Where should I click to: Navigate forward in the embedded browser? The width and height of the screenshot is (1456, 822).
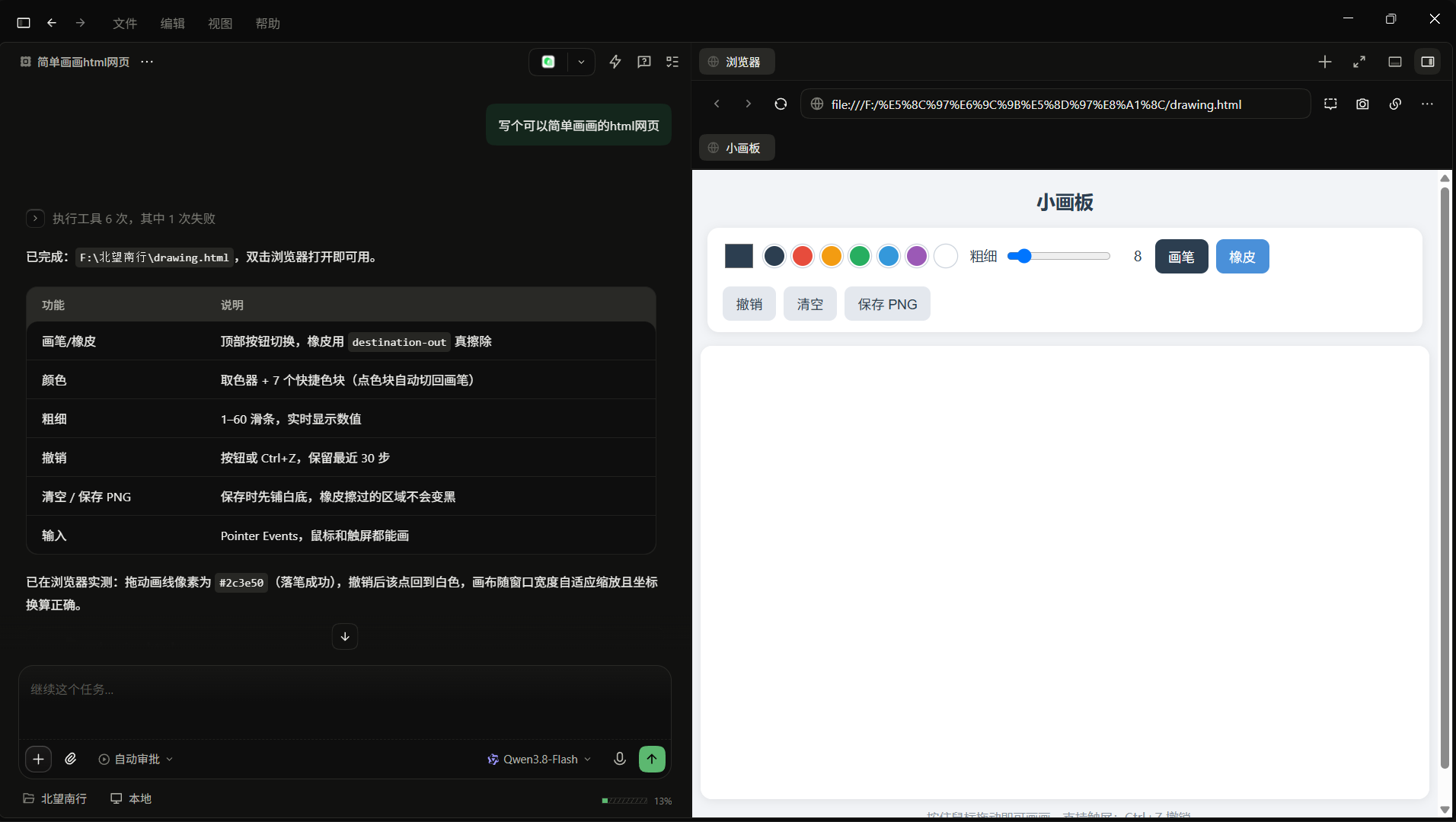point(749,104)
